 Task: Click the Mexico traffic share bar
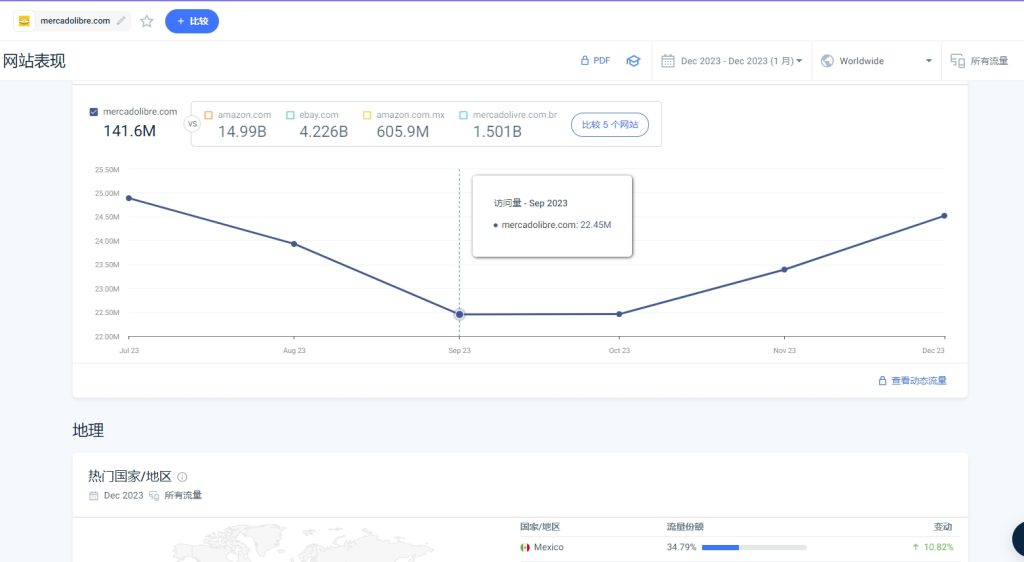(x=754, y=548)
